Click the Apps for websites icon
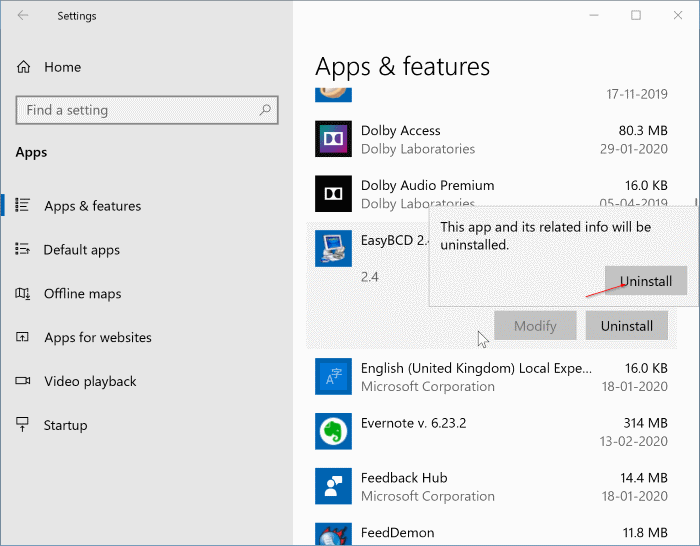Viewport: 700px width, 546px height. (x=22, y=337)
